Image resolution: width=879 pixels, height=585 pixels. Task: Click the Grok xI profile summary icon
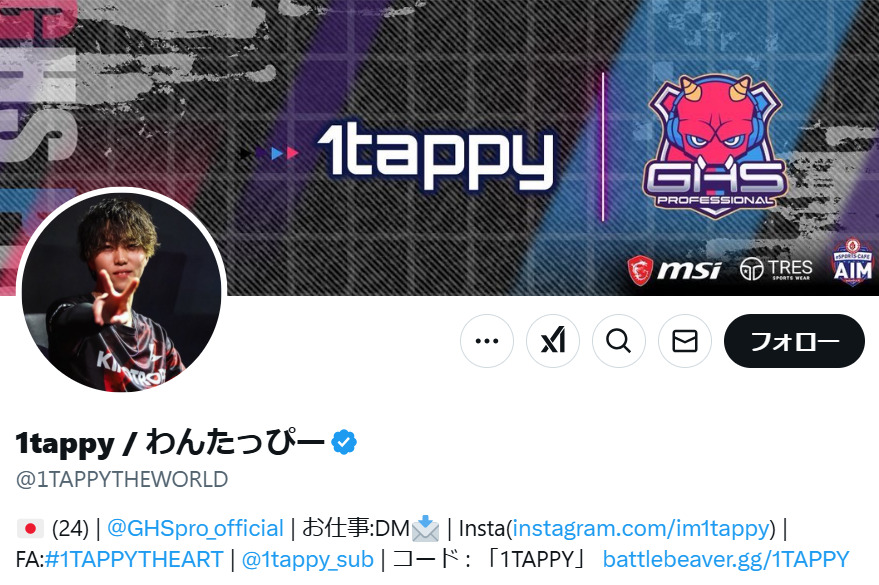(553, 341)
